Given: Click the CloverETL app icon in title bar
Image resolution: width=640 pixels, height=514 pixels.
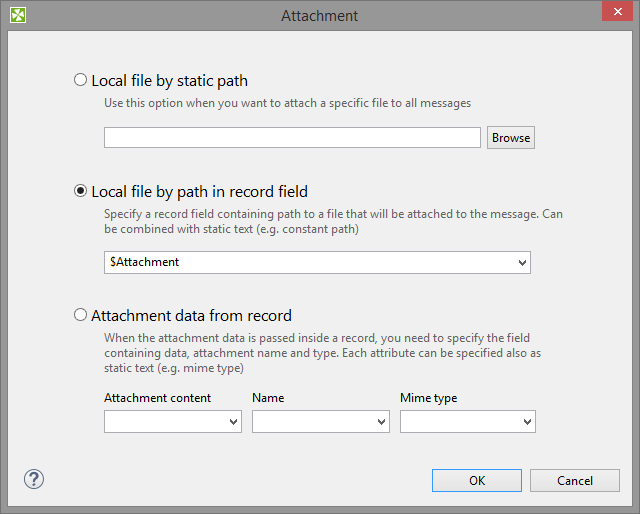Looking at the screenshot, I should coord(17,15).
